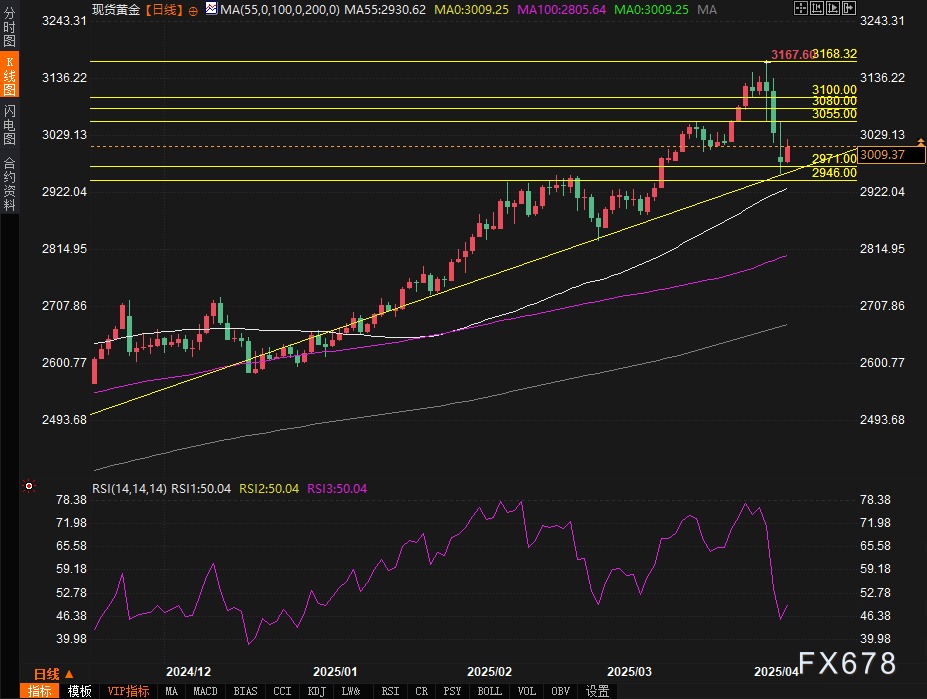Open the 闪电图 side tab
Image resolution: width=927 pixels, height=699 pixels.
point(9,125)
